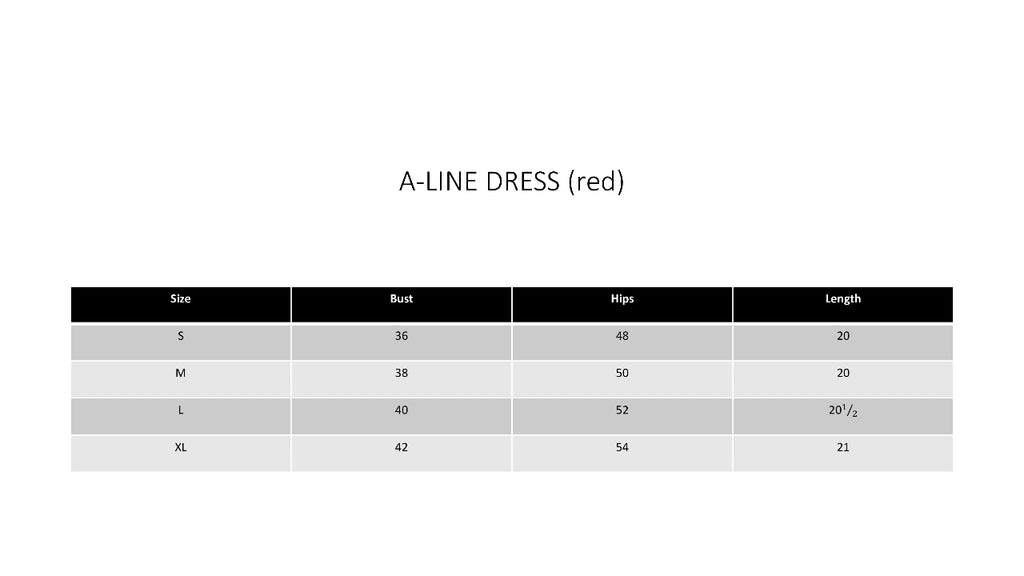Viewport: 1024px width, 576px height.
Task: Click hips value 54
Action: 622,448
